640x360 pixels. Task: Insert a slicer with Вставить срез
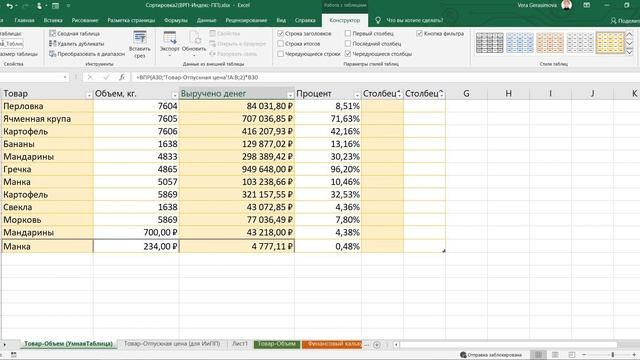(x=140, y=44)
